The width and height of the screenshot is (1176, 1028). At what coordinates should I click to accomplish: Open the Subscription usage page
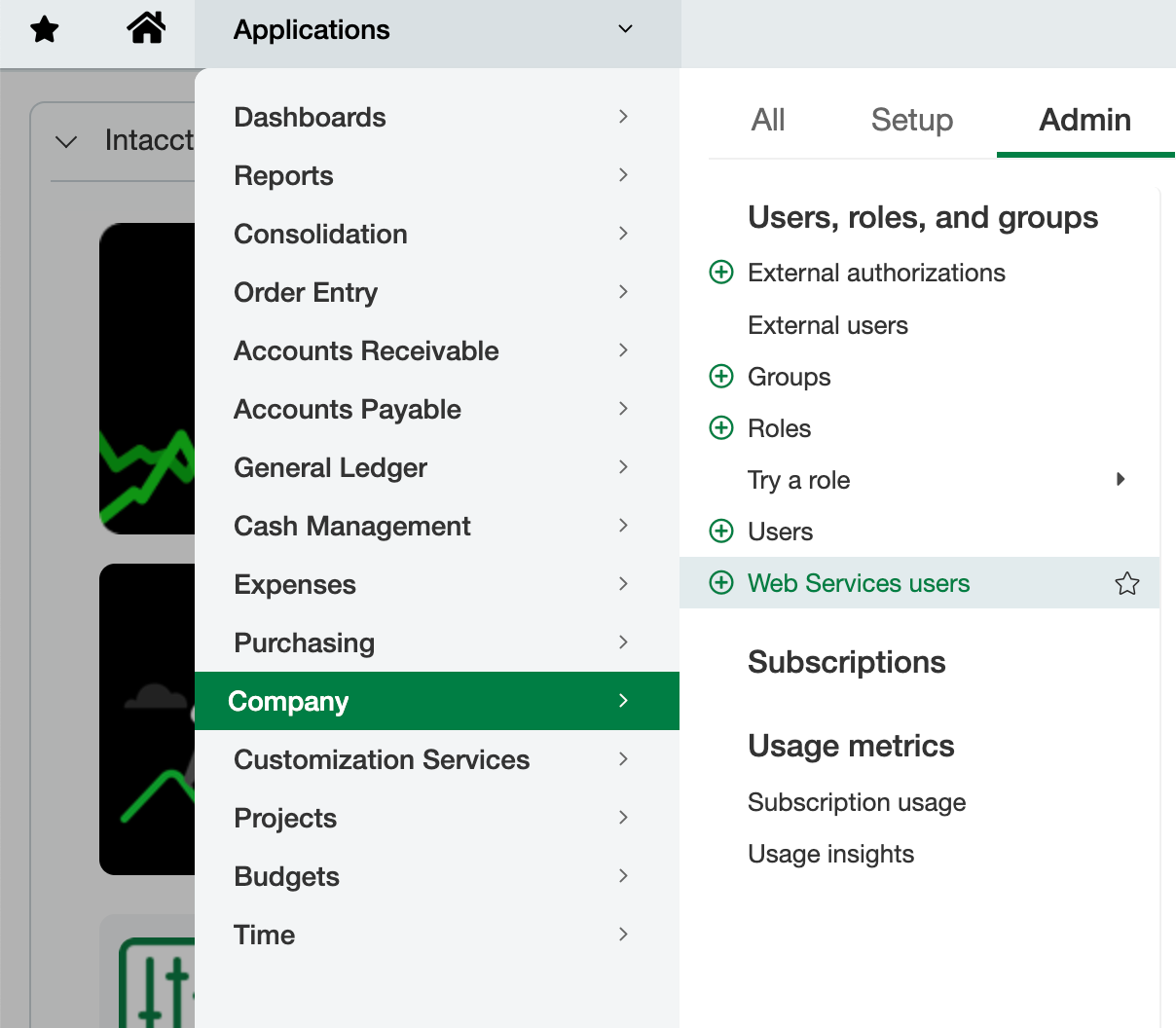coord(857,802)
